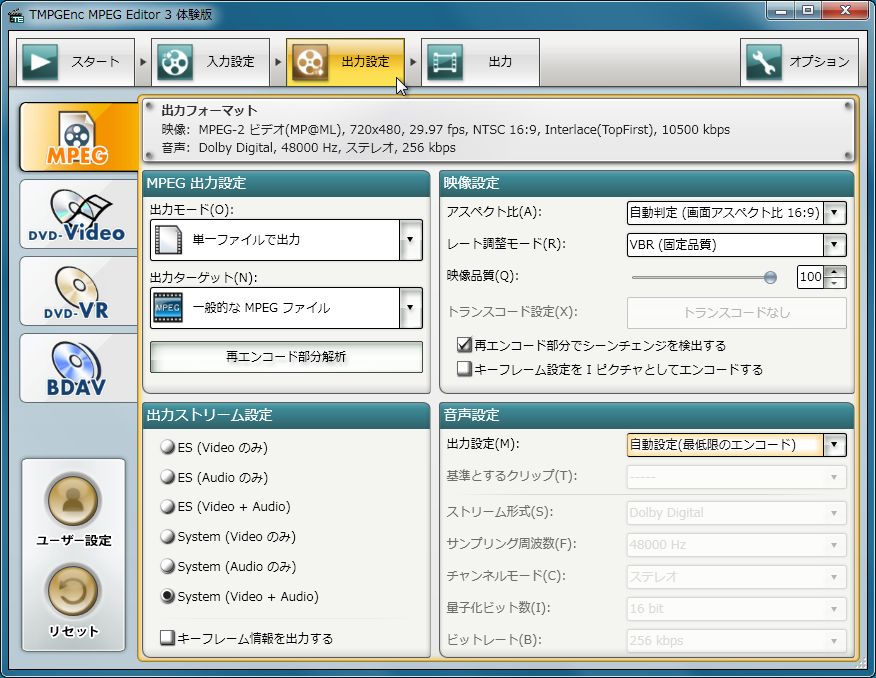Open the レート調整モード dropdown

(x=834, y=245)
